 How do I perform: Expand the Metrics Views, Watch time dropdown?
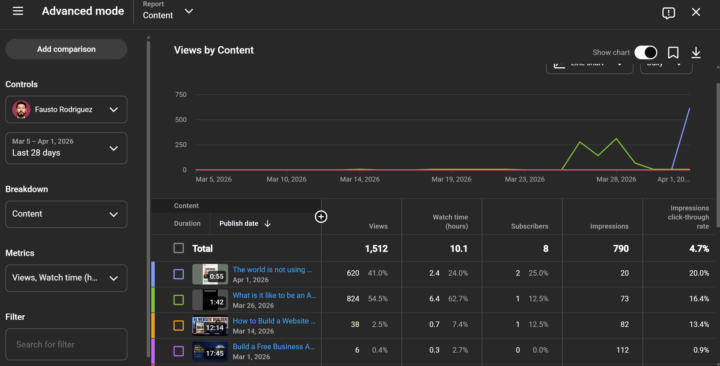pyautogui.click(x=66, y=278)
